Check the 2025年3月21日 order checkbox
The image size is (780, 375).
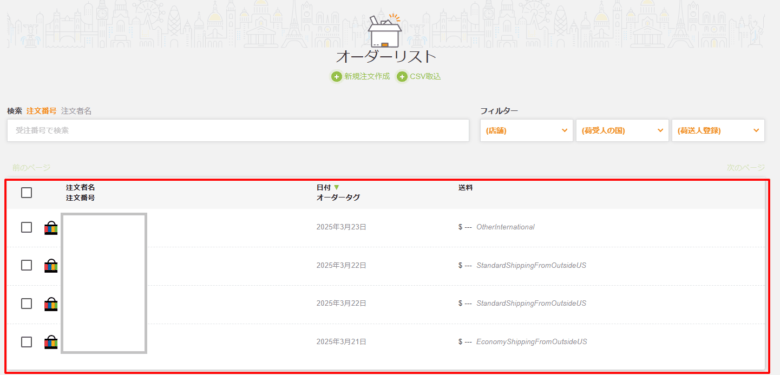pyautogui.click(x=26, y=342)
